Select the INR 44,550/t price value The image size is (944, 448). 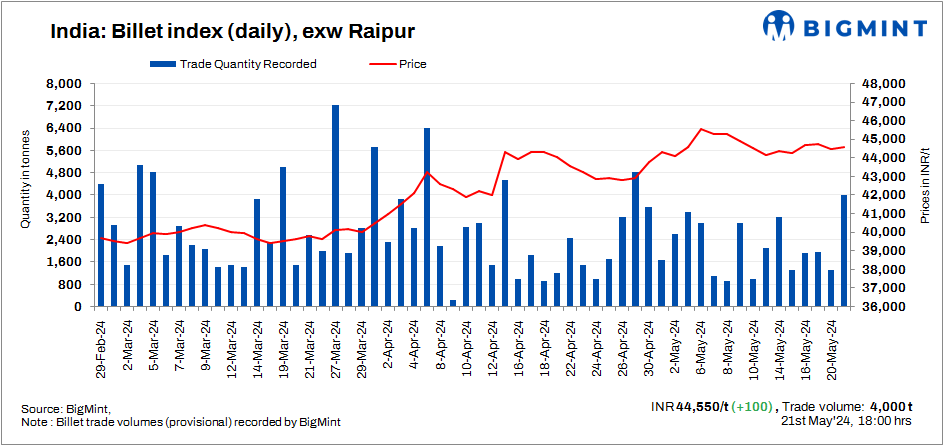tap(689, 407)
